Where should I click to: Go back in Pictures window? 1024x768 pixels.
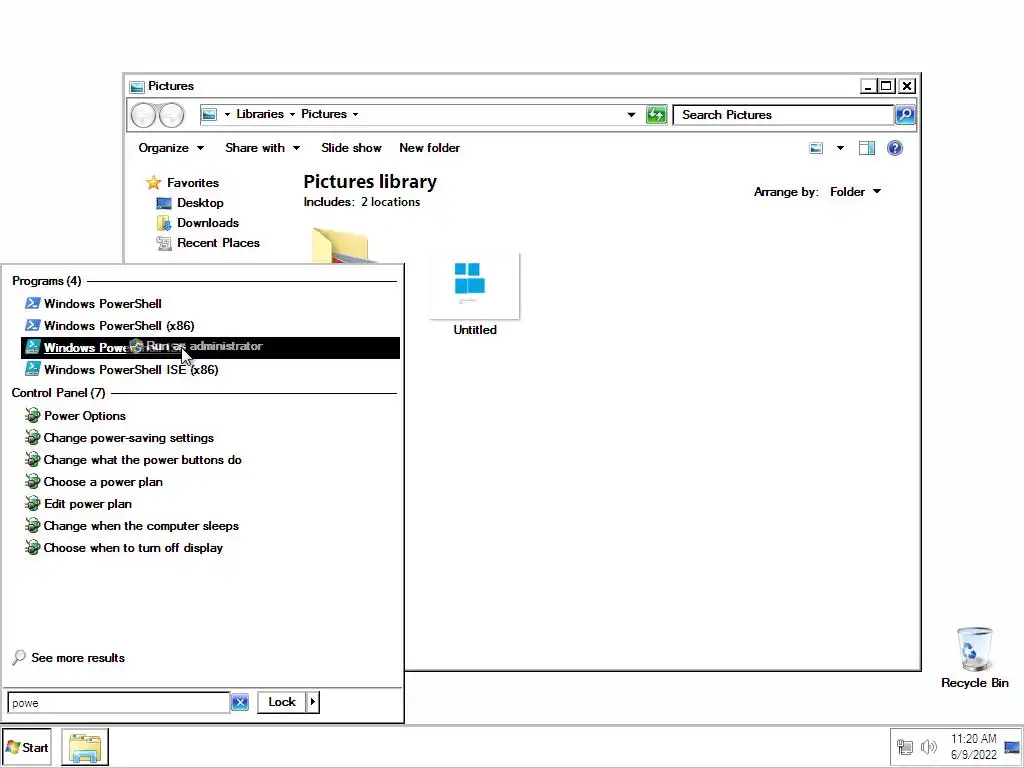pyautogui.click(x=143, y=115)
